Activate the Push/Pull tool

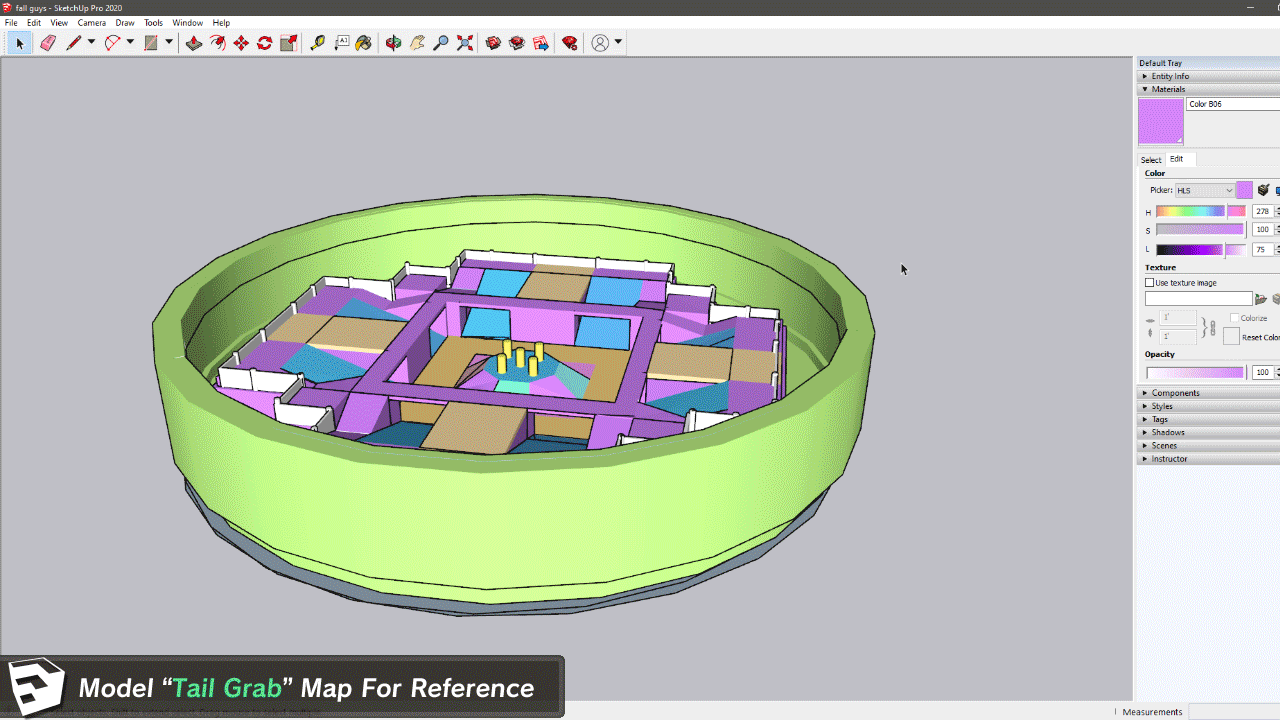pyautogui.click(x=194, y=43)
